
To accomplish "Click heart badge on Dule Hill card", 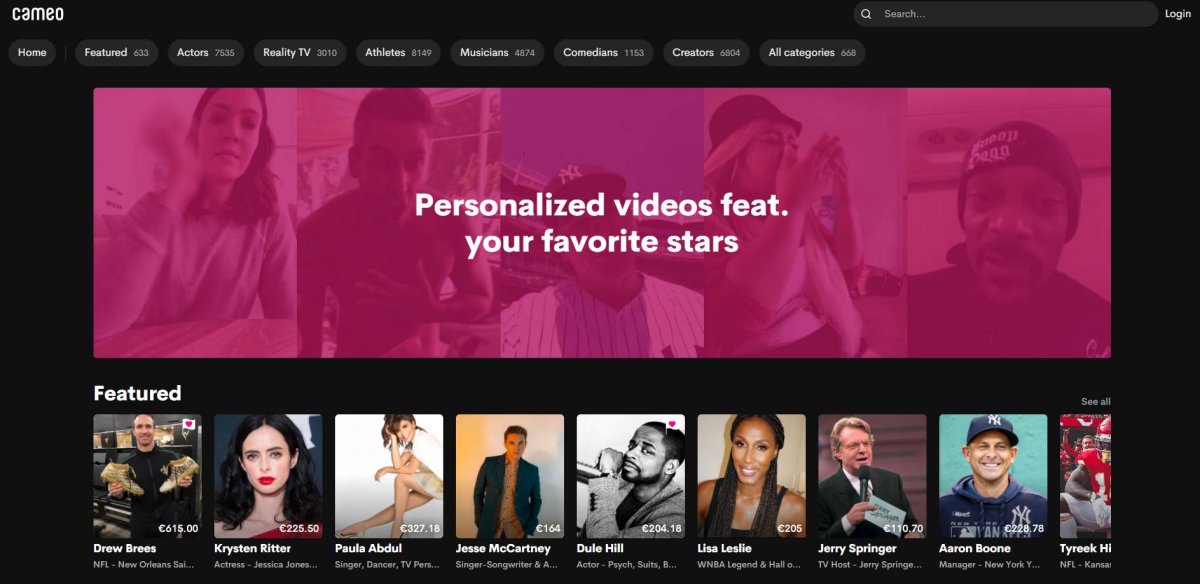I will [671, 424].
